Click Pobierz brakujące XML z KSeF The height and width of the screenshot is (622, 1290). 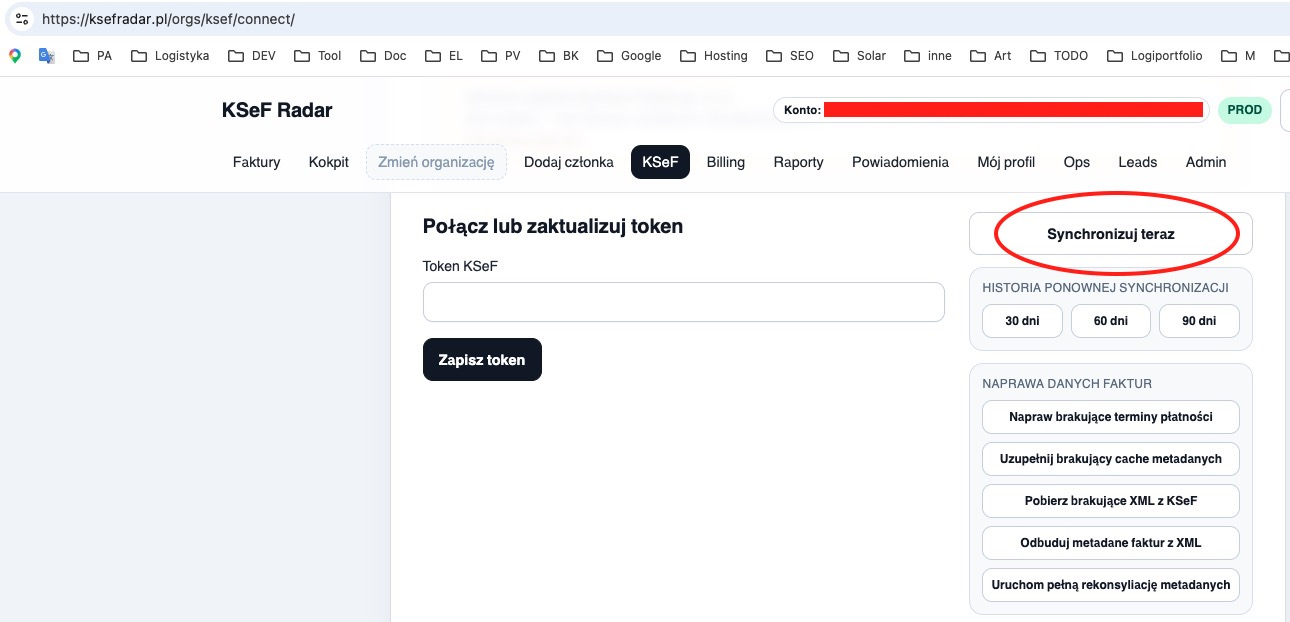coord(1110,500)
